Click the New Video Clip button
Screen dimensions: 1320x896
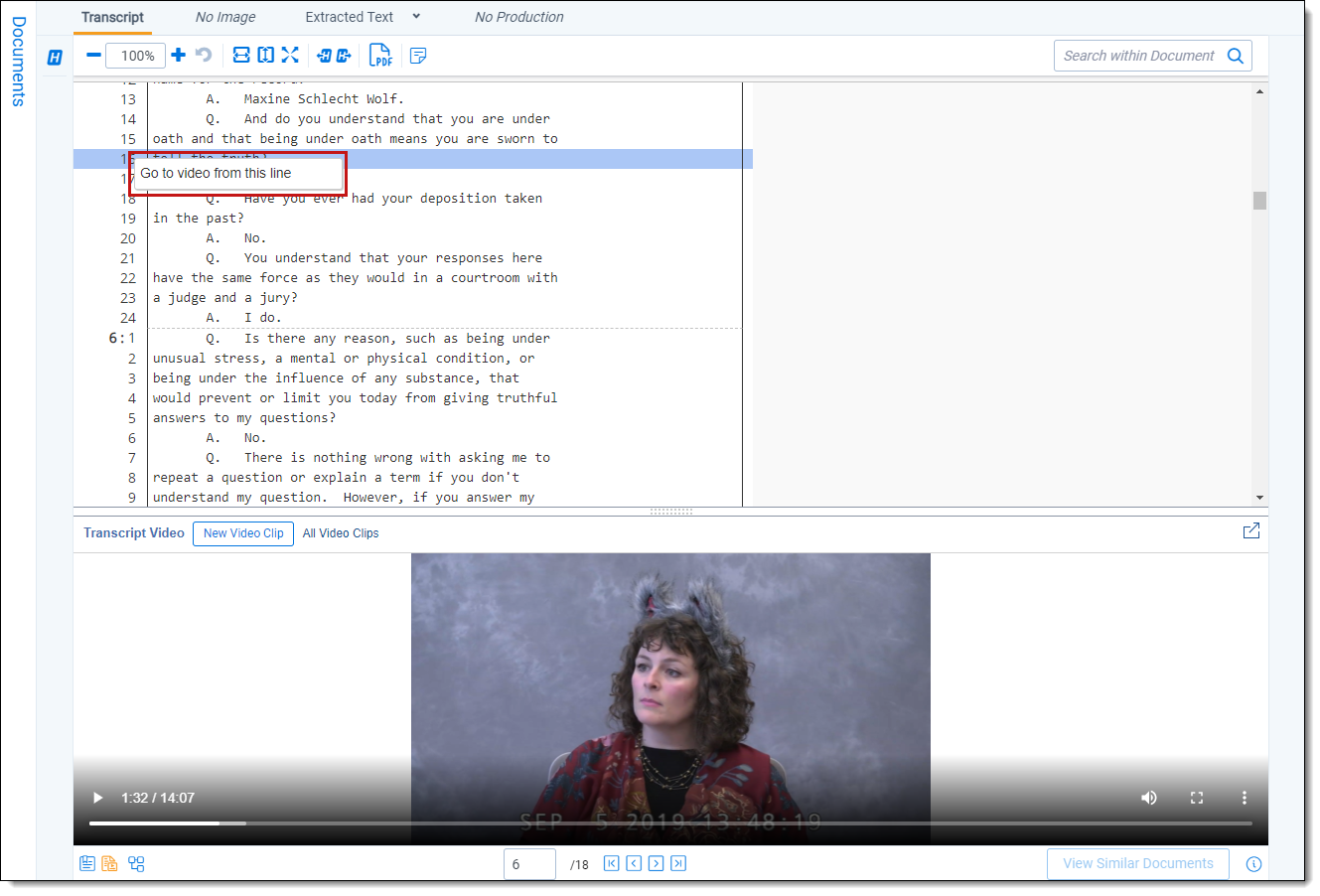[x=243, y=533]
